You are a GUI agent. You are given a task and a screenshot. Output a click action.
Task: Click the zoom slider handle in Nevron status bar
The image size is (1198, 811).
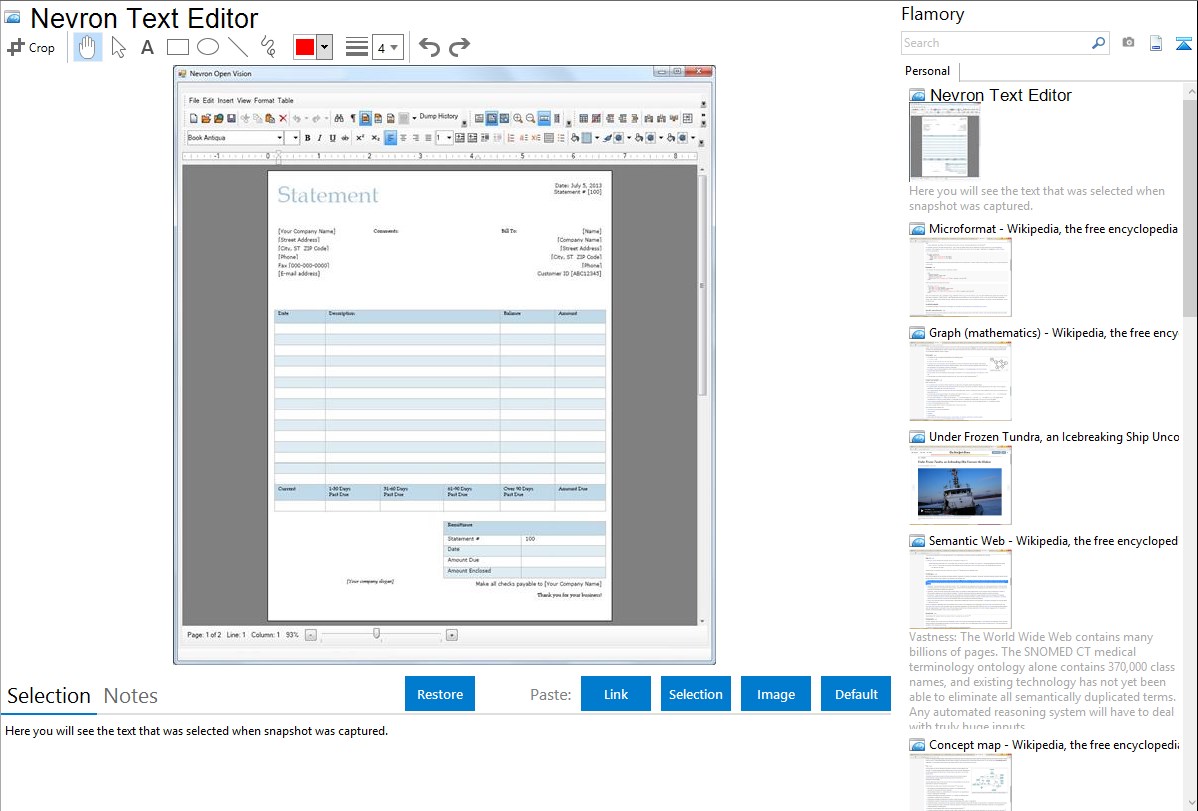pyautogui.click(x=376, y=634)
